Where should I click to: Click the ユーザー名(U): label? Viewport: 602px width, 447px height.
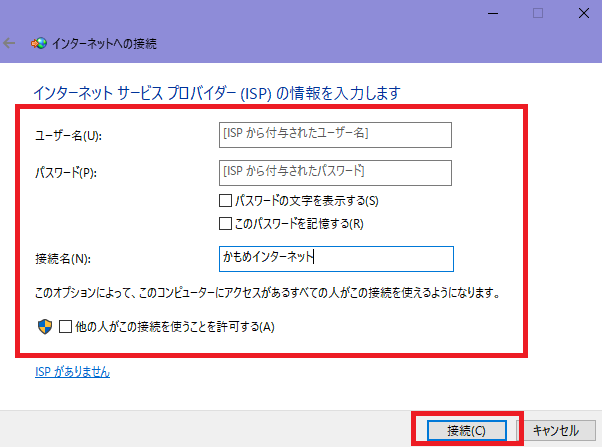tap(68, 136)
